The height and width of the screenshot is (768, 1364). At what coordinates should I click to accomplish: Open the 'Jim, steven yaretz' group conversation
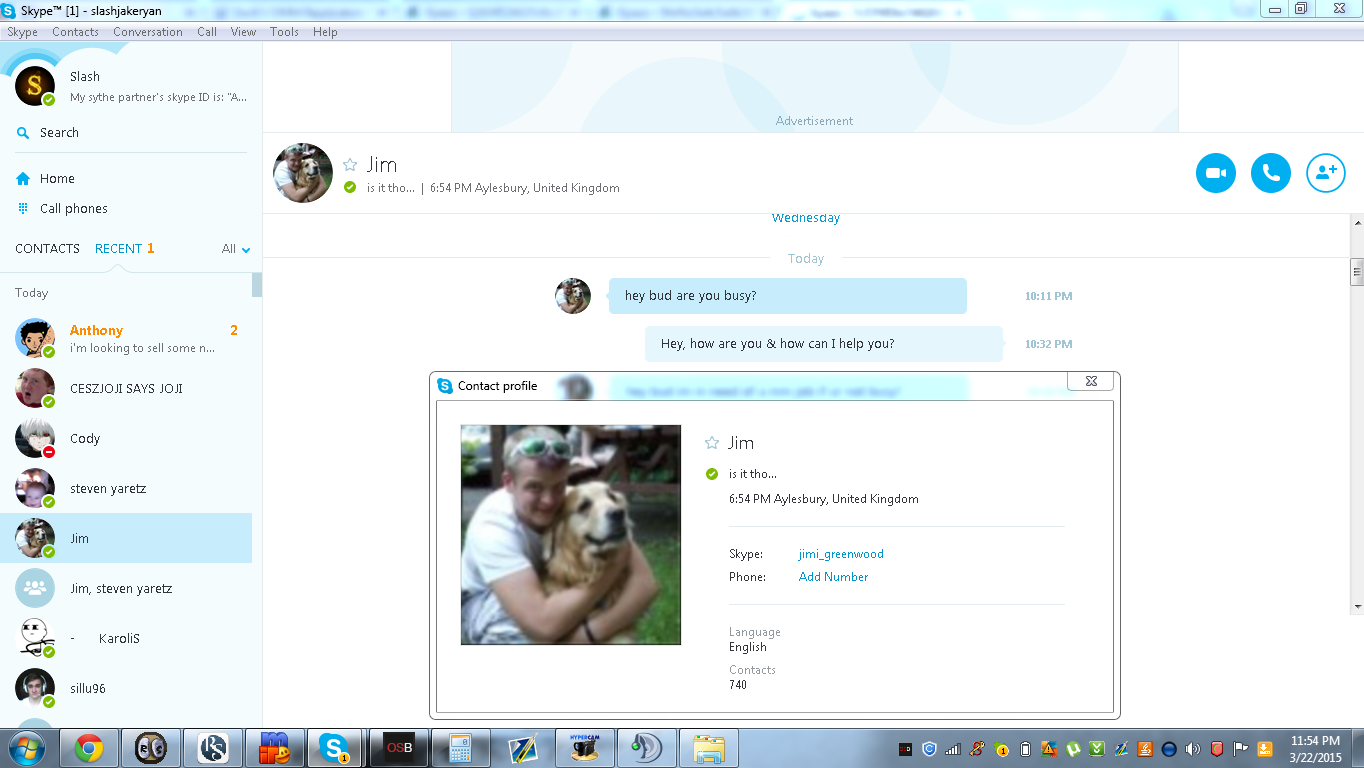[126, 588]
